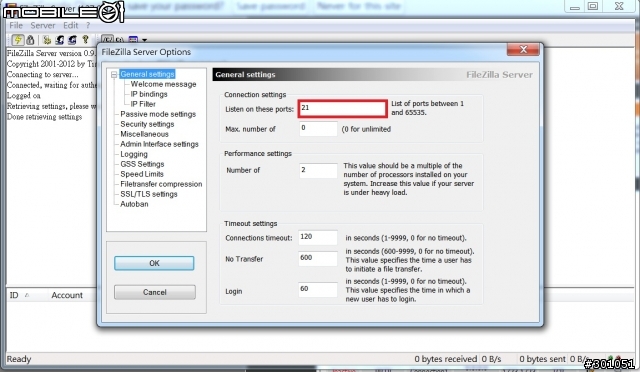The width and height of the screenshot is (640, 372).
Task: Cancel the Server Options dialog
Action: (155, 292)
